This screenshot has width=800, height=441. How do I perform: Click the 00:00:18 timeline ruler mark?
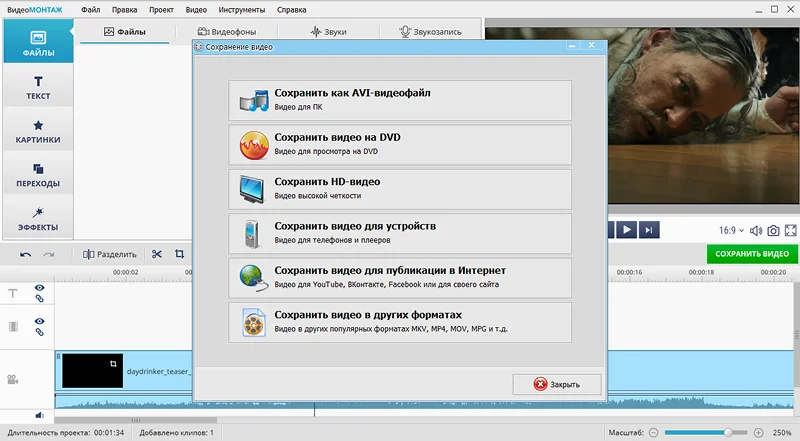pos(701,272)
